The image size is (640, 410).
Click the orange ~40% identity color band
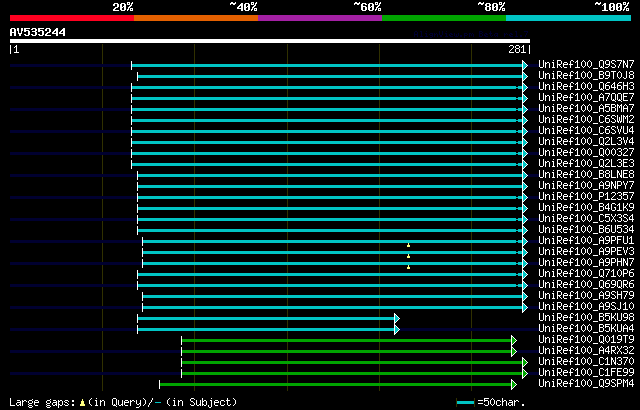[x=196, y=18]
